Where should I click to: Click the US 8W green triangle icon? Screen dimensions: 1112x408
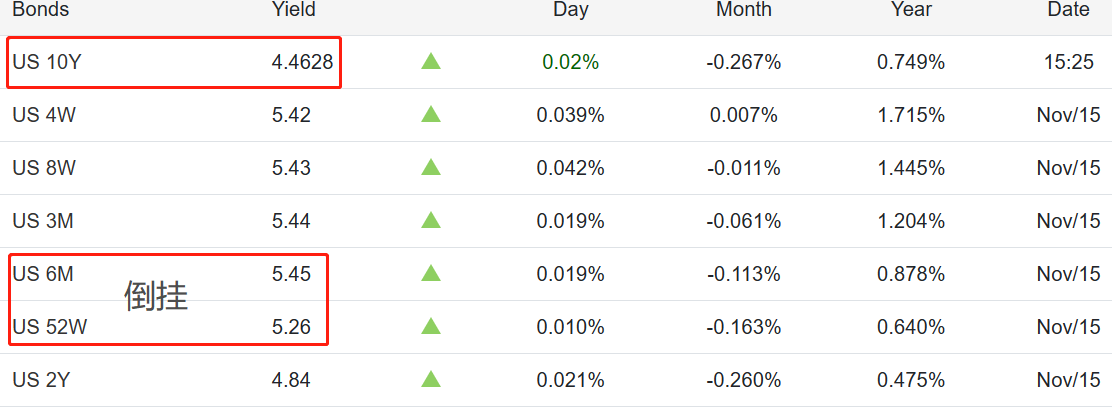(x=431, y=168)
